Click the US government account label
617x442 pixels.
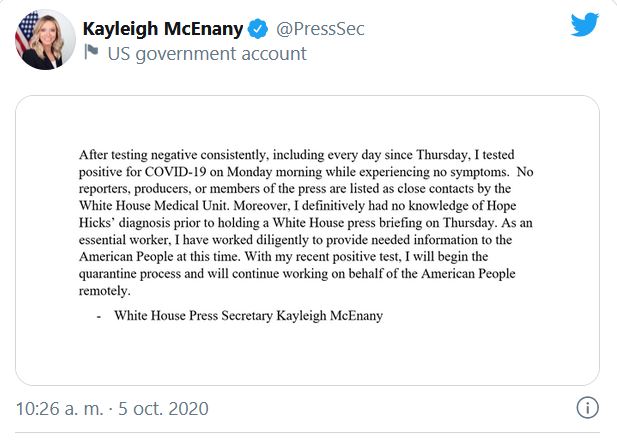tap(206, 54)
